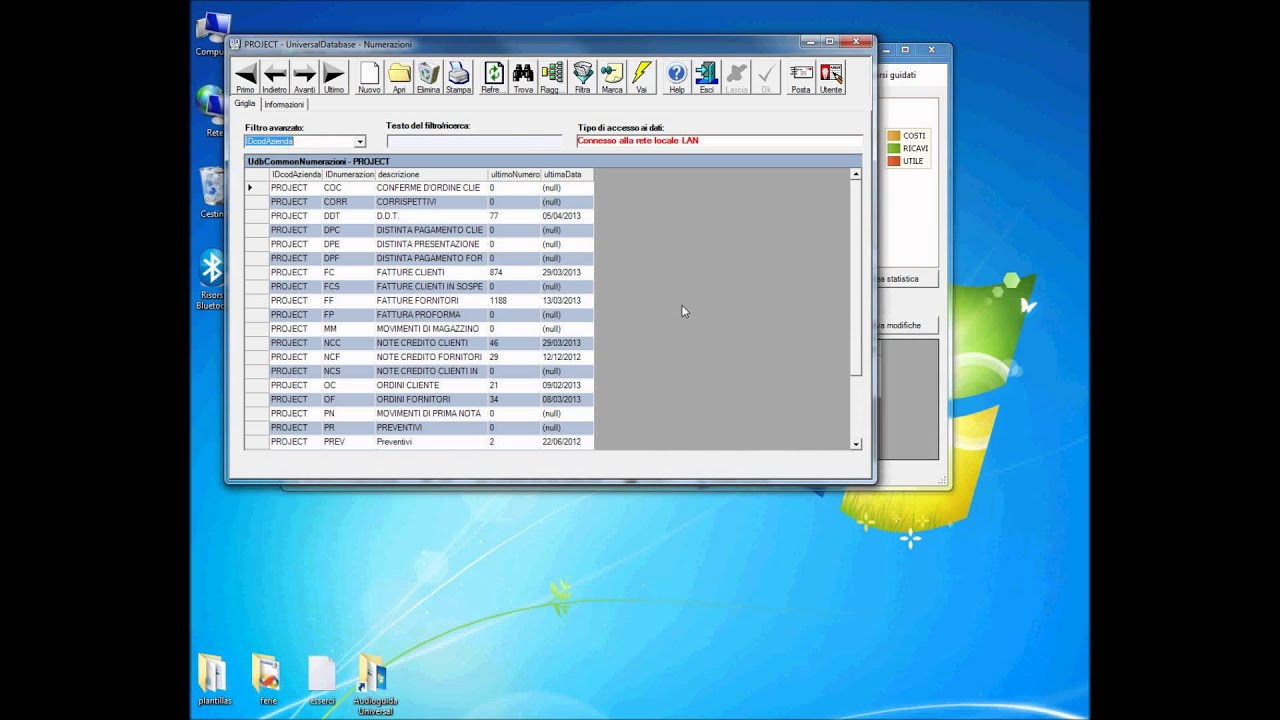The height and width of the screenshot is (720, 1280).
Task: Click the RICAVI green legend swatch
Action: pos(894,148)
